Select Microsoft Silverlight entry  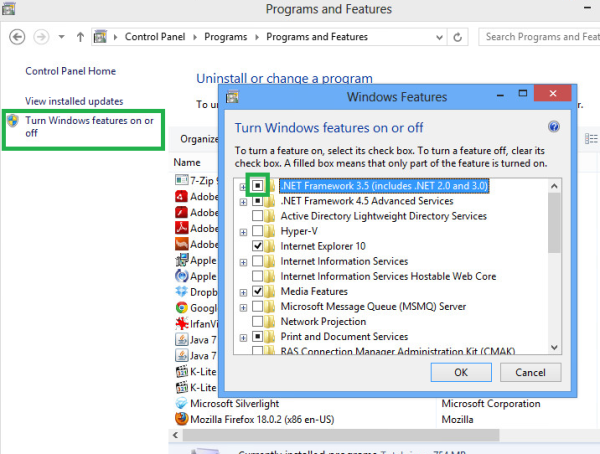pos(235,403)
